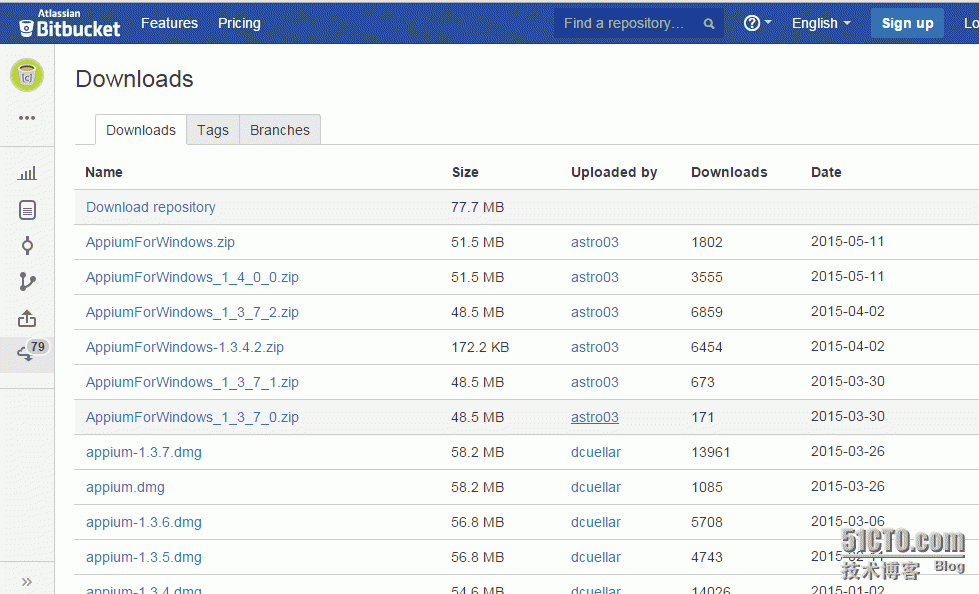Click the Date column header
Screen dimensions: 979x594
[x=826, y=172]
